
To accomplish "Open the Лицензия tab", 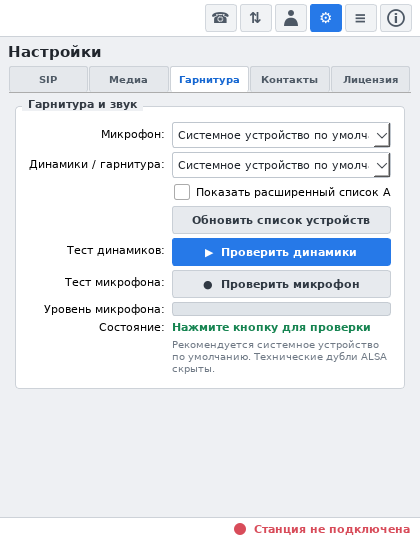I will (370, 80).
